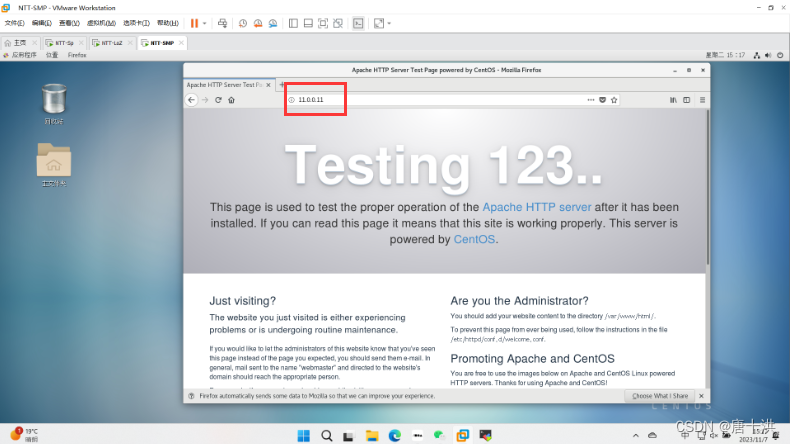Click Firefox in the CentOS top bar
791x444 pixels.
77,55
